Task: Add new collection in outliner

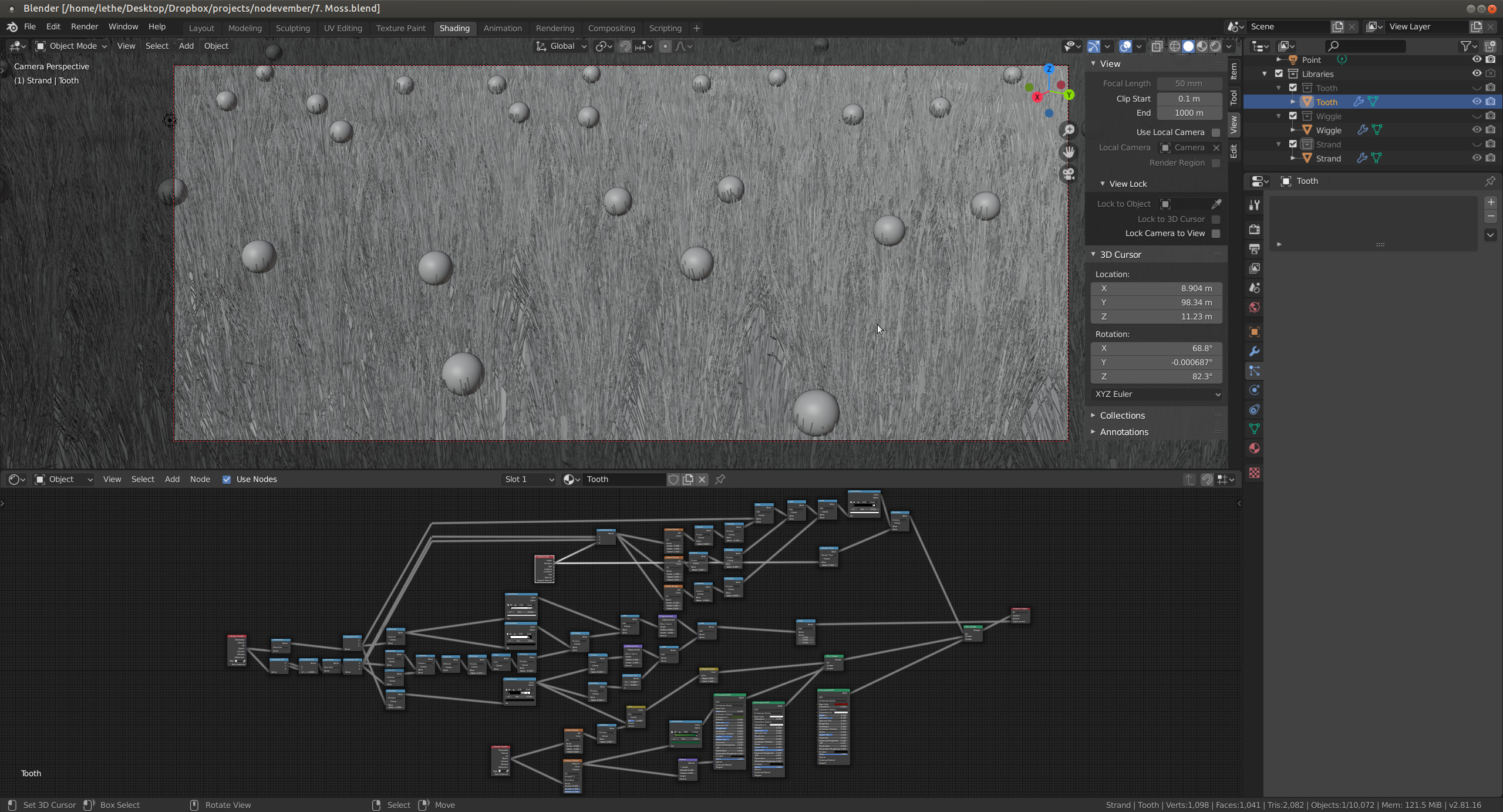Action: click(1490, 46)
